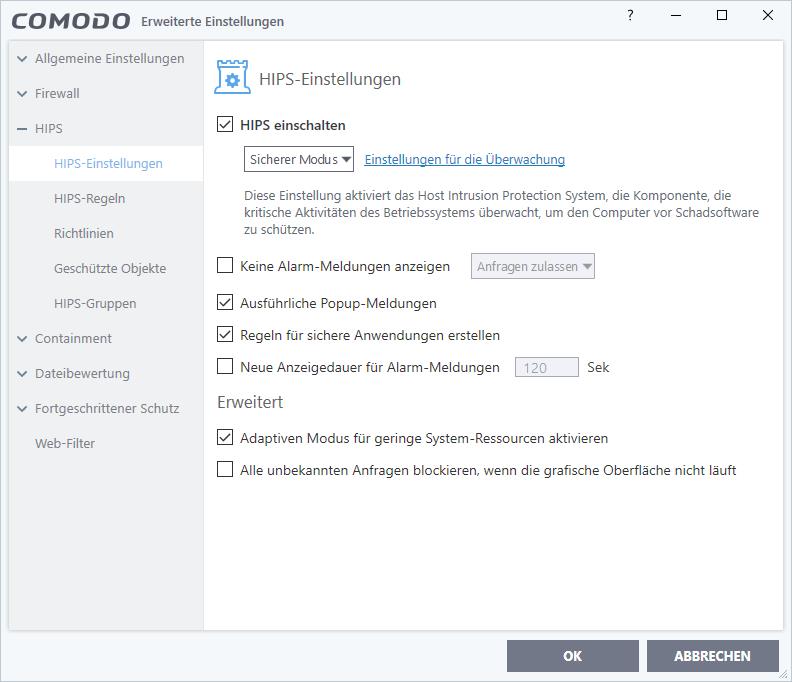Image resolution: width=792 pixels, height=682 pixels.
Task: Click the window resize grip corner
Action: (784, 674)
